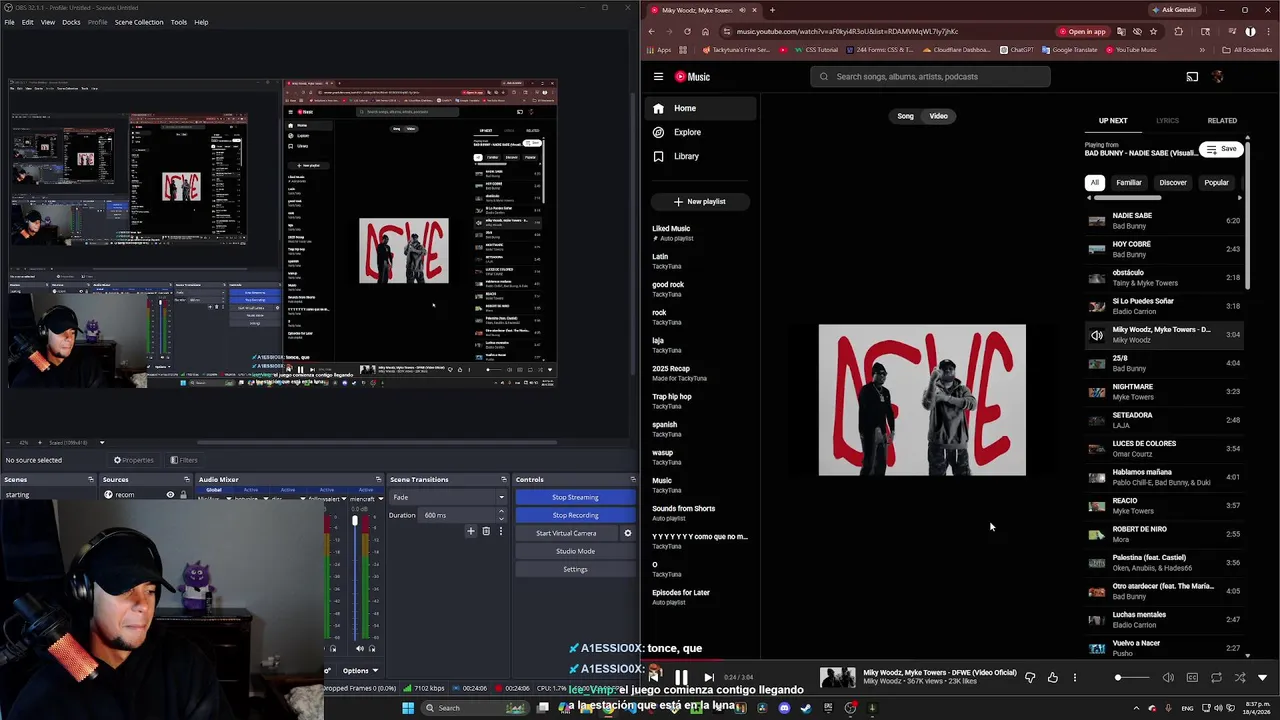Image resolution: width=1280 pixels, height=720 pixels.
Task: Open the OBS Tools menu
Action: [x=178, y=22]
